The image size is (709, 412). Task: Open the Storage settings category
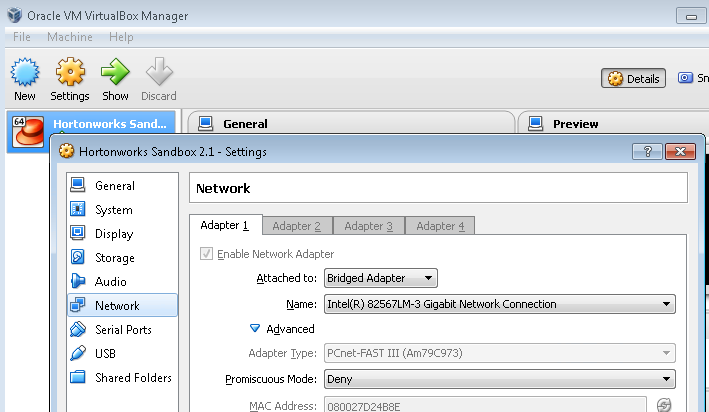pos(122,257)
